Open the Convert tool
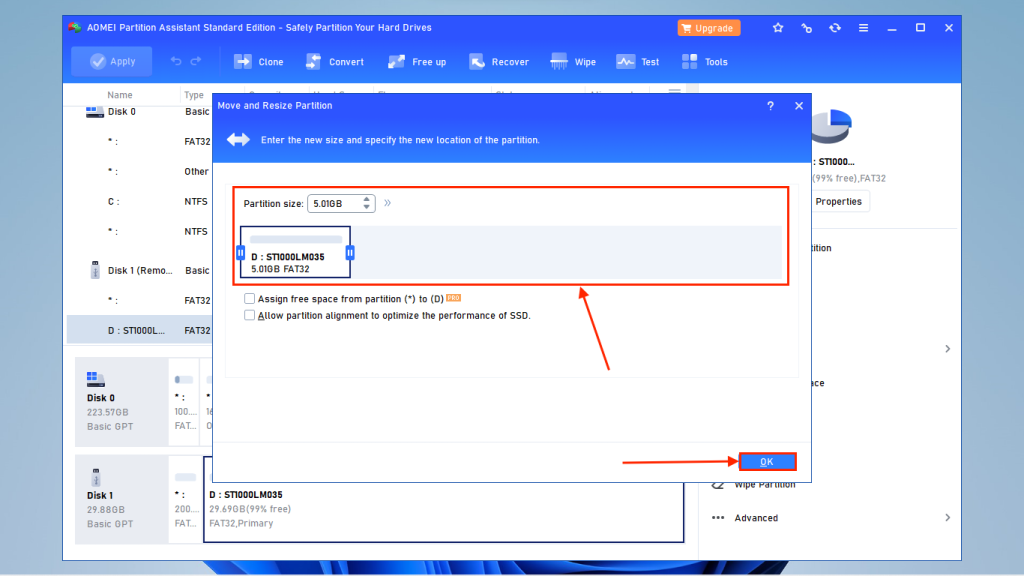Image resolution: width=1024 pixels, height=576 pixels. [x=334, y=61]
